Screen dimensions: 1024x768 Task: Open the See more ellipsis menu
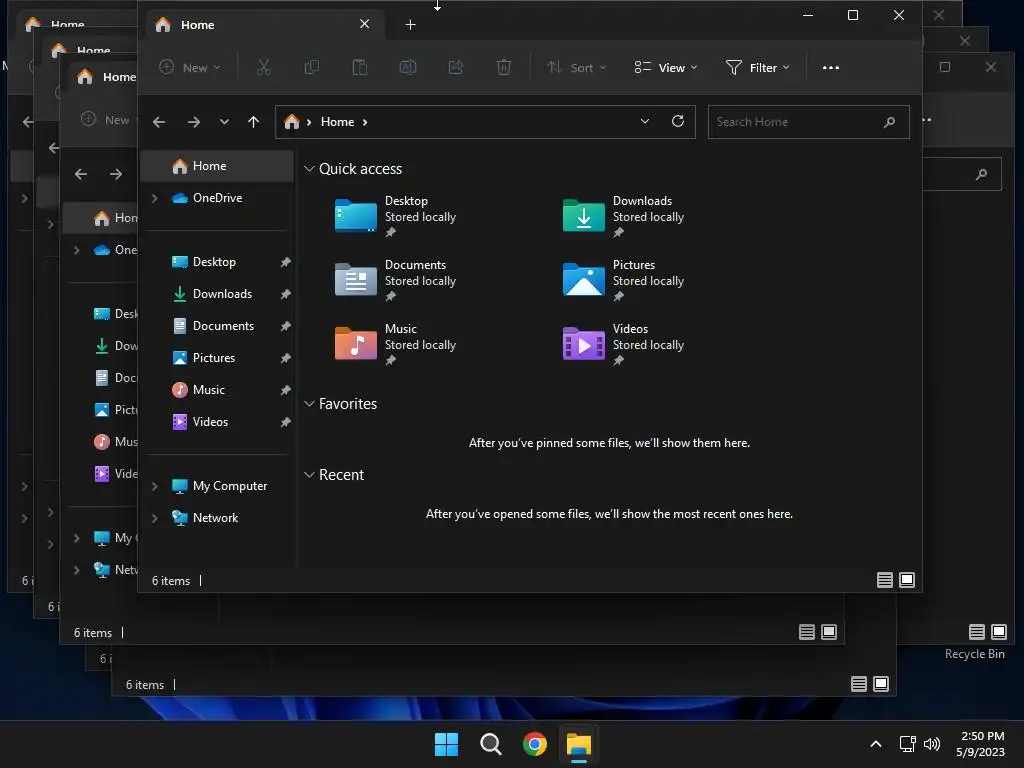point(831,67)
